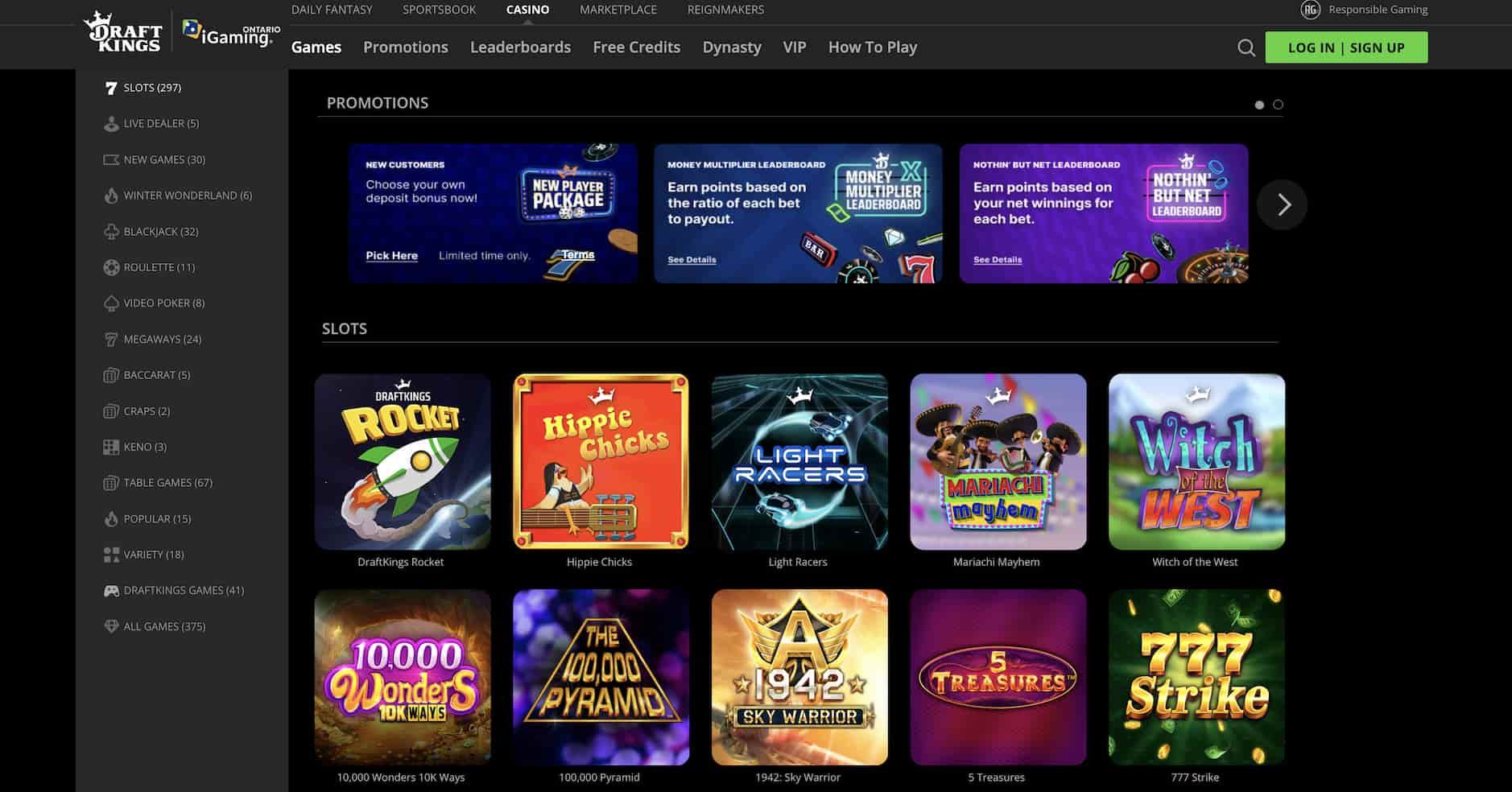Viewport: 1512px width, 792px height.
Task: Click the 'TABLE GAMES (67)' sidebar label
Action: [x=168, y=483]
